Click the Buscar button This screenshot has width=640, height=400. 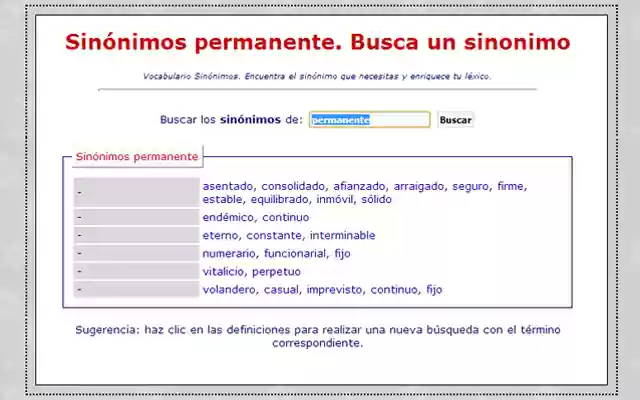point(456,120)
